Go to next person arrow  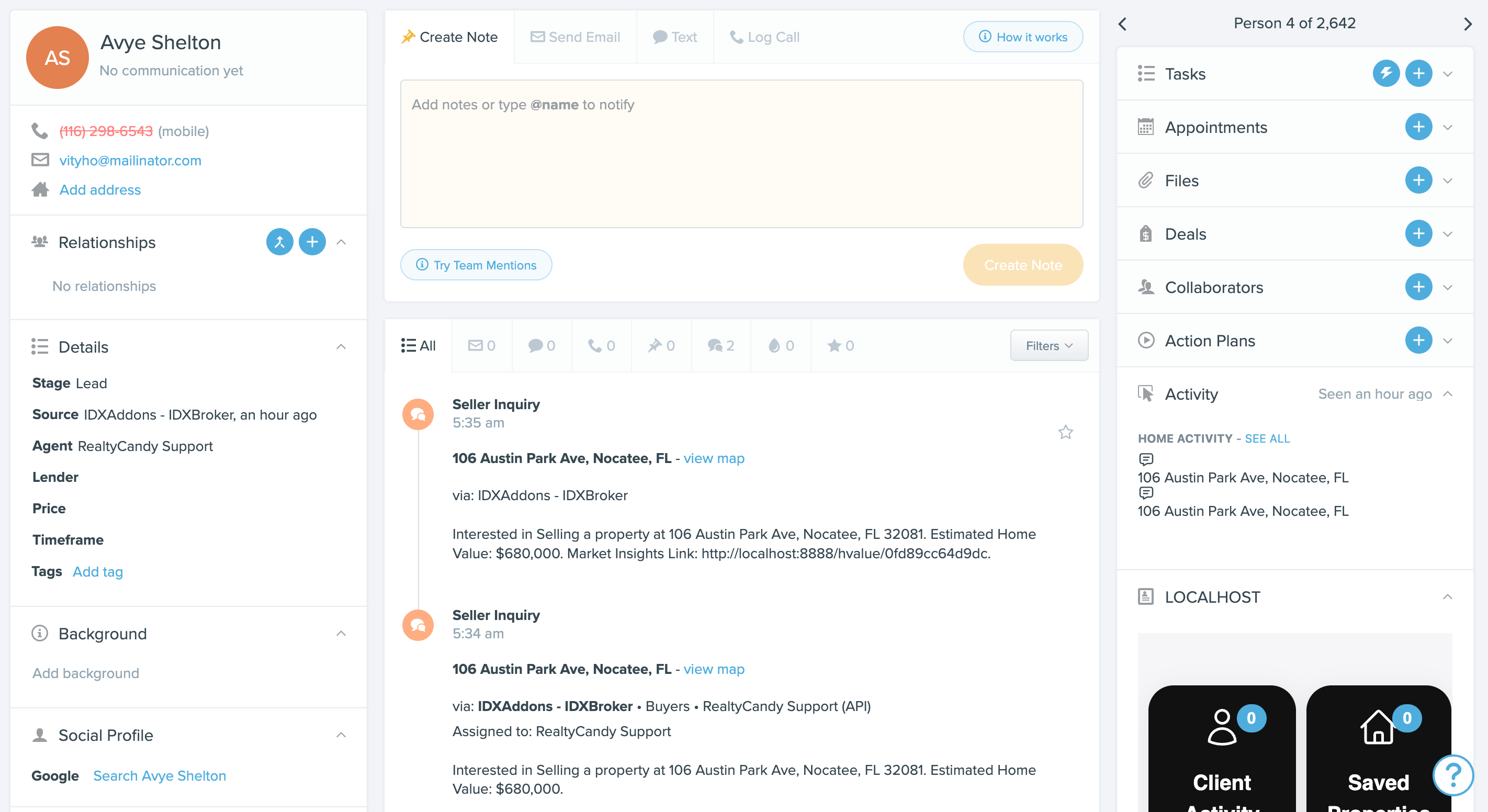1467,24
